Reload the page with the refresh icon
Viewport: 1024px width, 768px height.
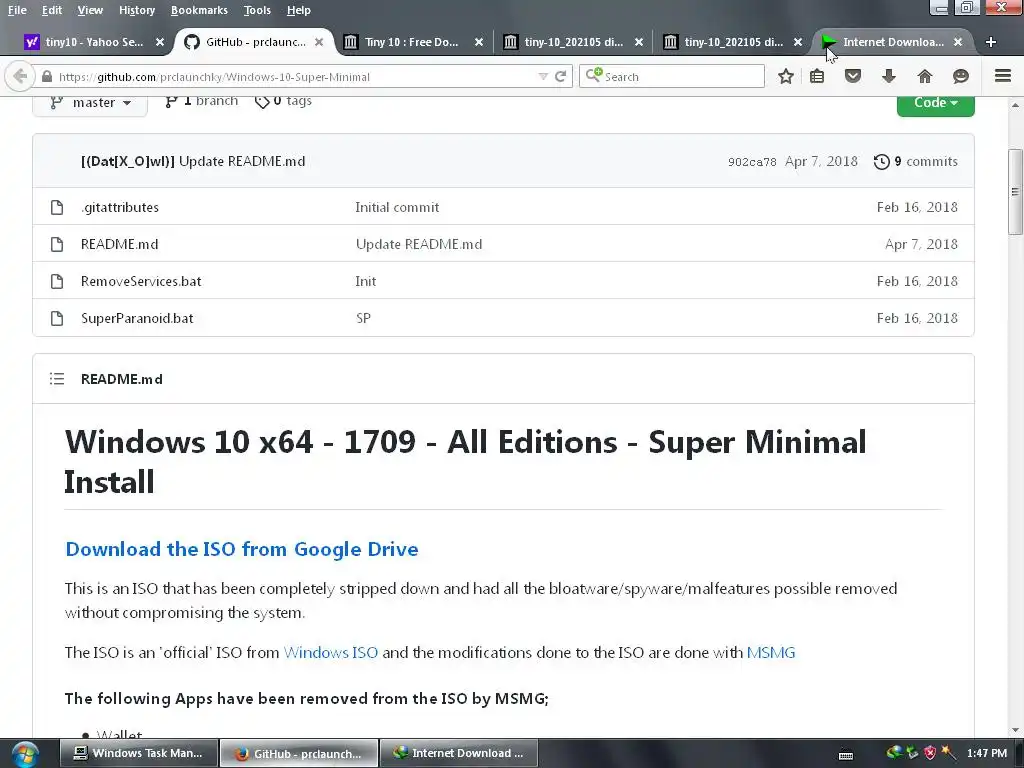coord(560,76)
